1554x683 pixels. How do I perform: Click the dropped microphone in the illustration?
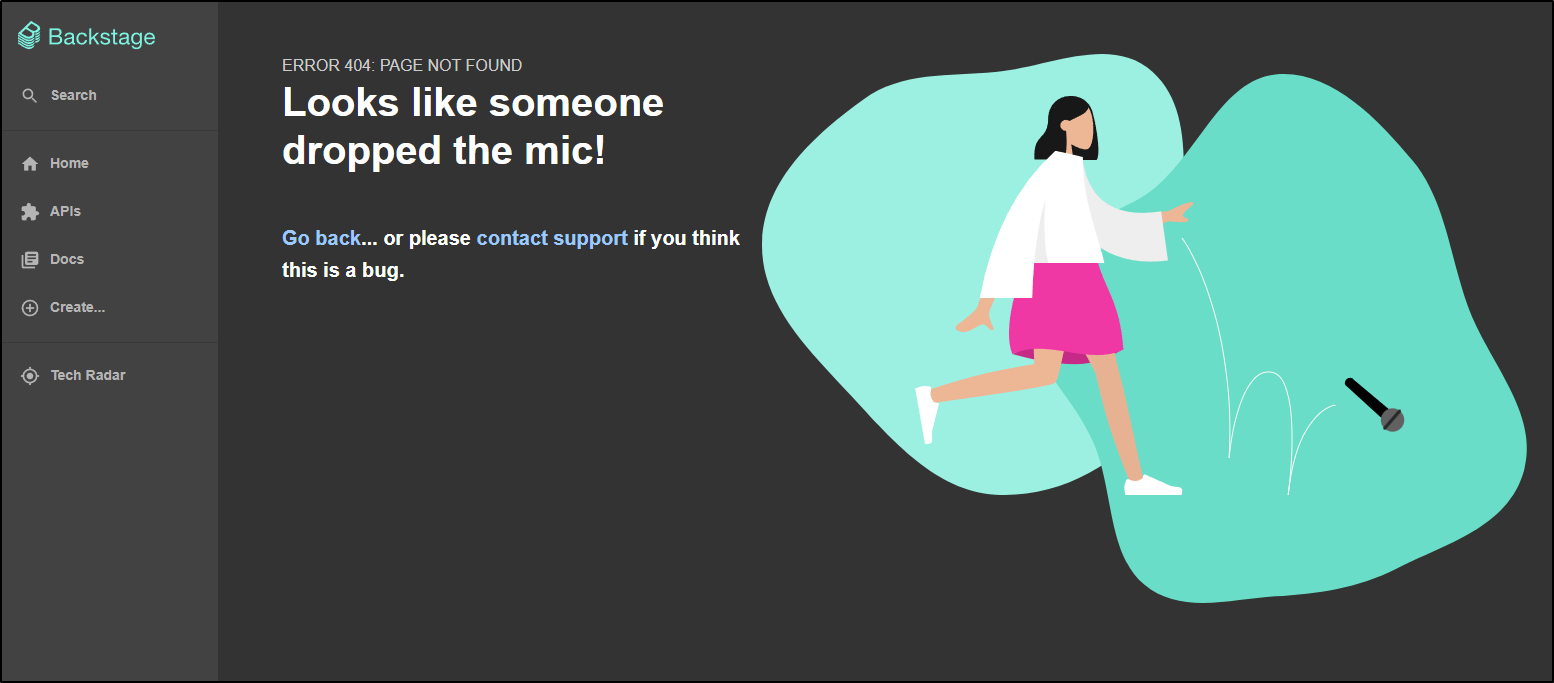(1375, 405)
